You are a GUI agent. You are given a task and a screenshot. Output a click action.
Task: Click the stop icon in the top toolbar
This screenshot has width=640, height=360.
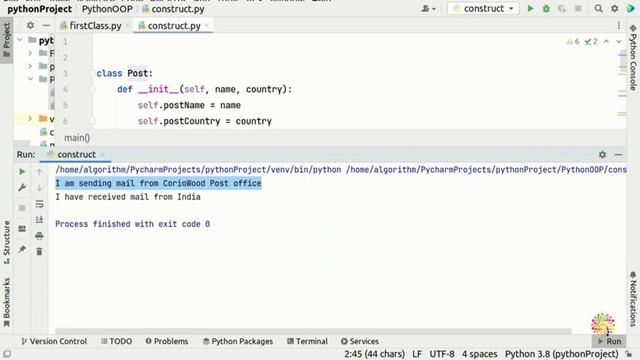[578, 9]
